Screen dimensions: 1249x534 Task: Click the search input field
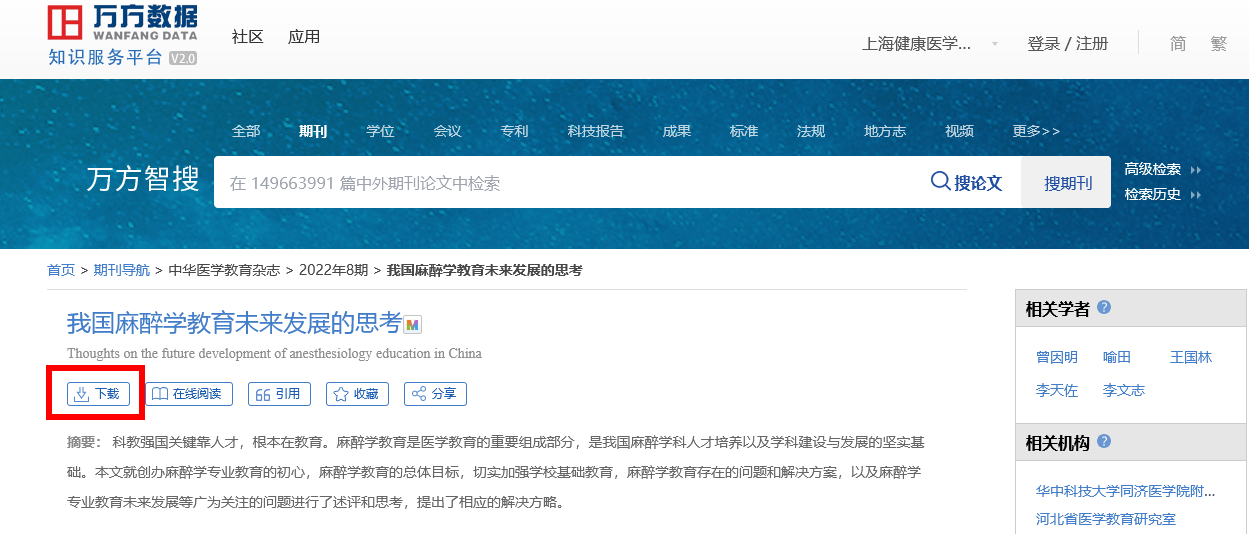click(x=560, y=183)
